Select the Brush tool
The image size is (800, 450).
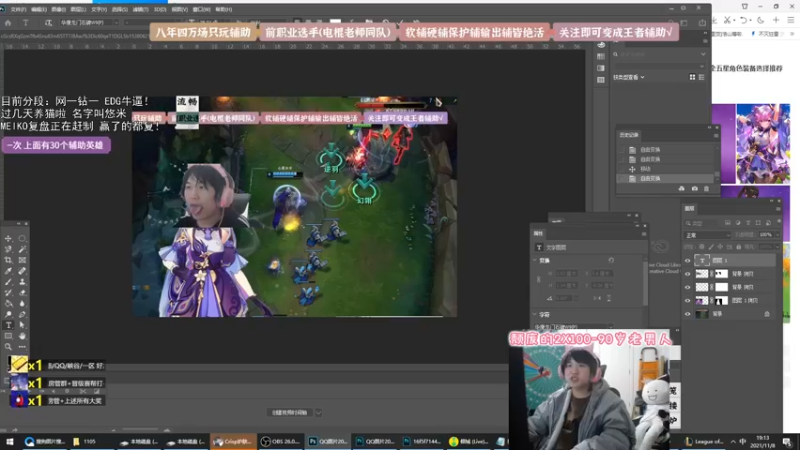[x=8, y=282]
